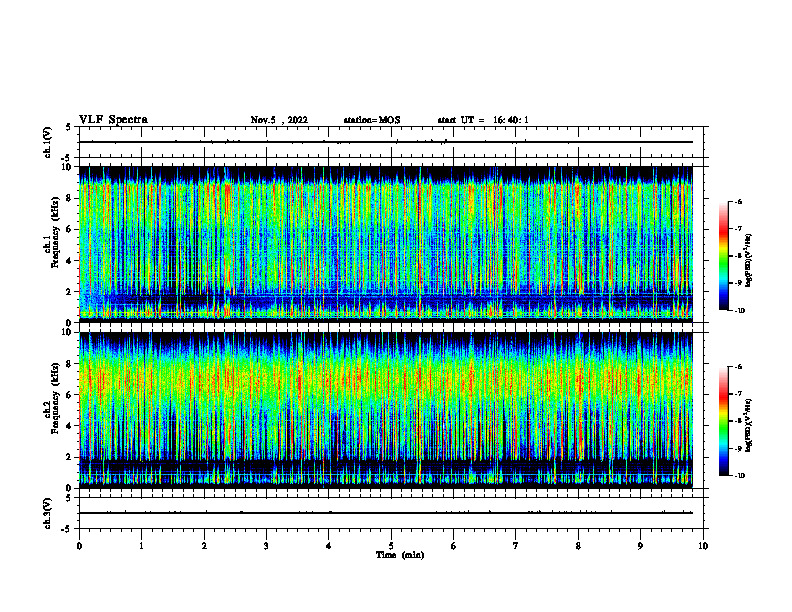
Task: Click the 'ch.3(V)' axis label
Action: [x=48, y=513]
